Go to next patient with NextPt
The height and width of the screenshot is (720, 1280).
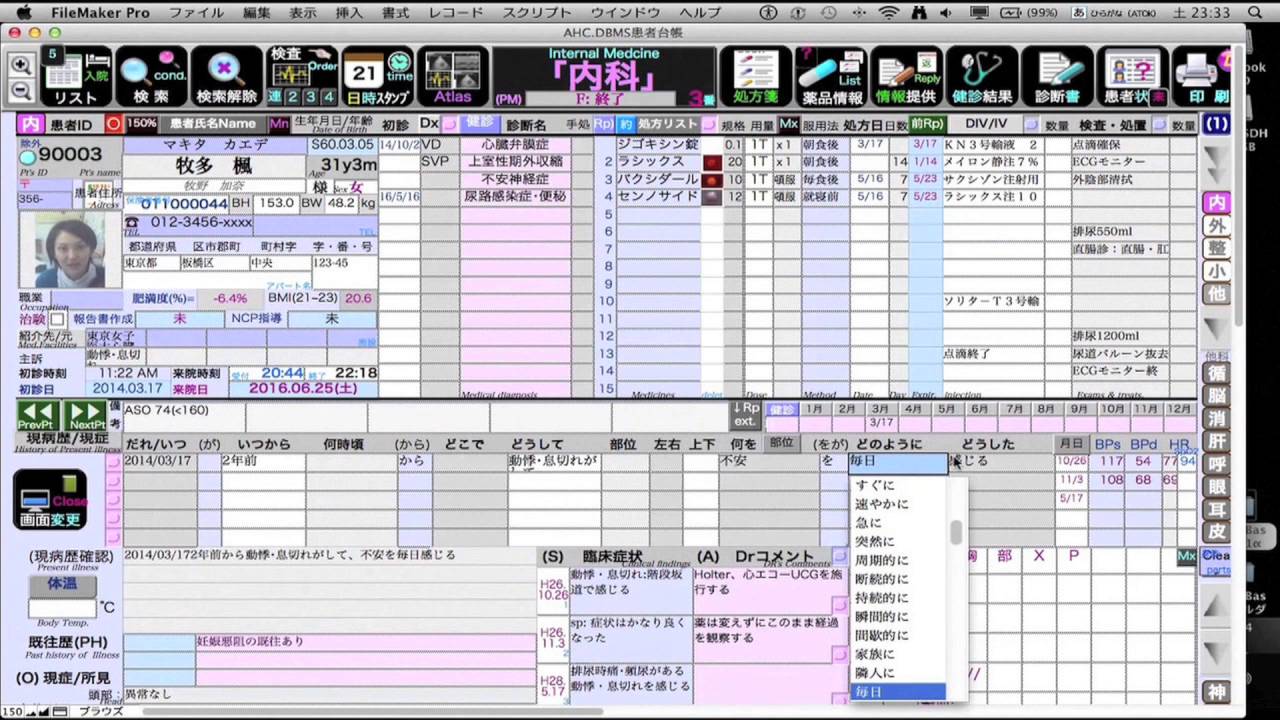click(x=86, y=416)
